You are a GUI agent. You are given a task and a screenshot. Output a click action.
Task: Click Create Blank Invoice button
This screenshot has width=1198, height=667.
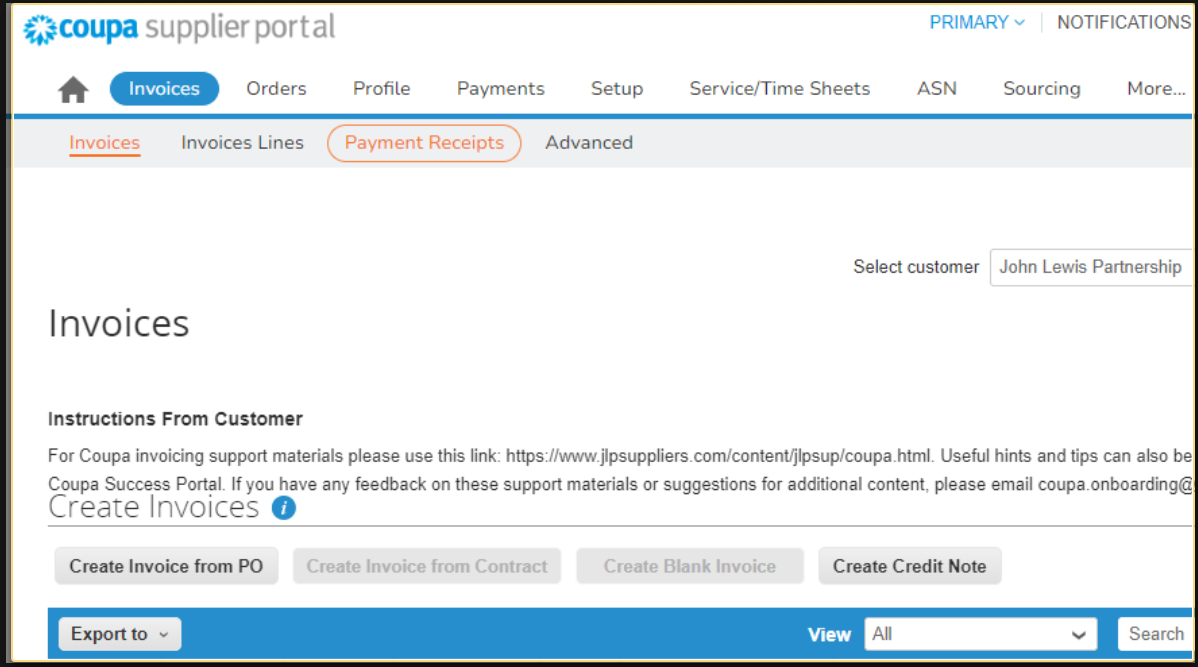(690, 566)
